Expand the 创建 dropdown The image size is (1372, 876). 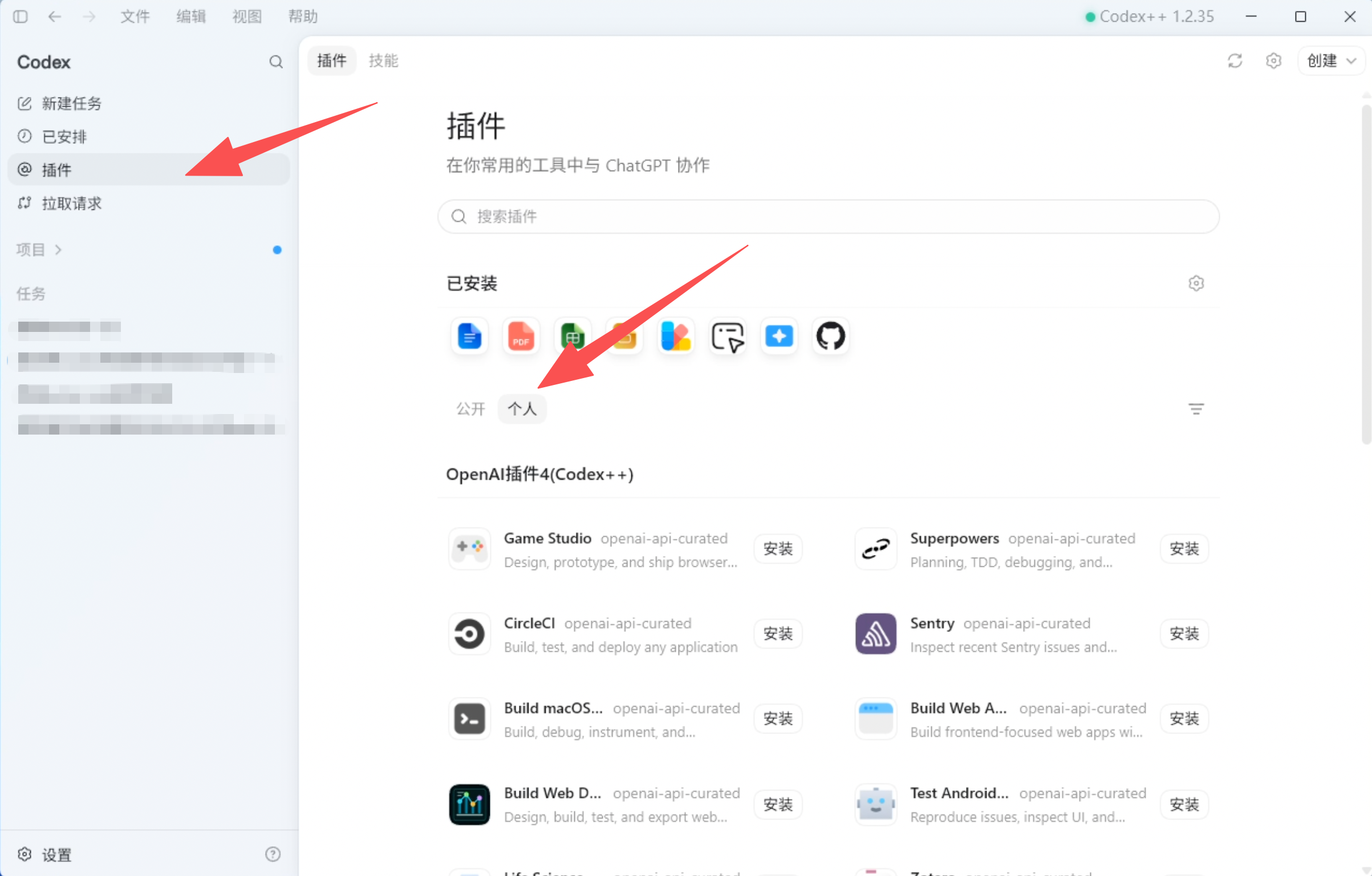pyautogui.click(x=1332, y=60)
